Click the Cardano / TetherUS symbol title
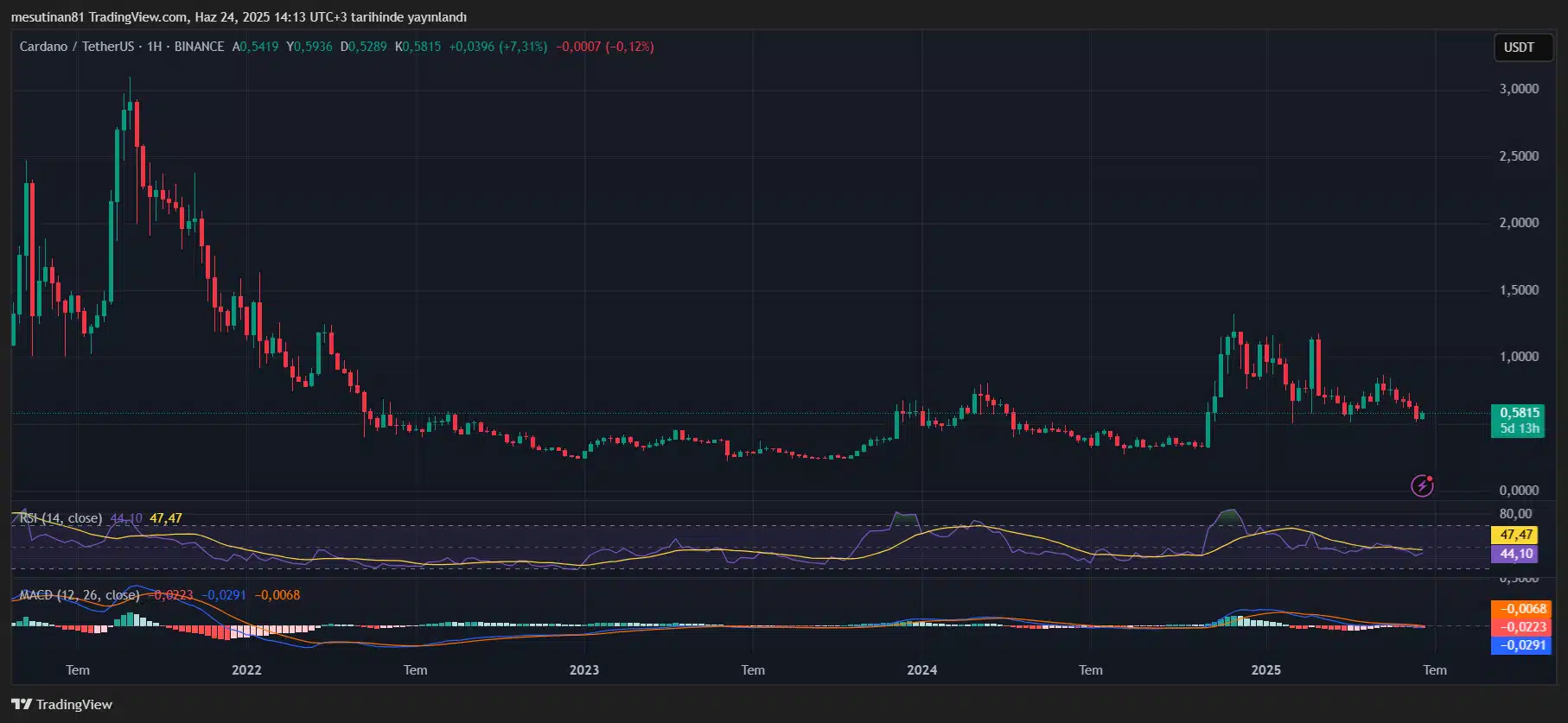 click(77, 47)
